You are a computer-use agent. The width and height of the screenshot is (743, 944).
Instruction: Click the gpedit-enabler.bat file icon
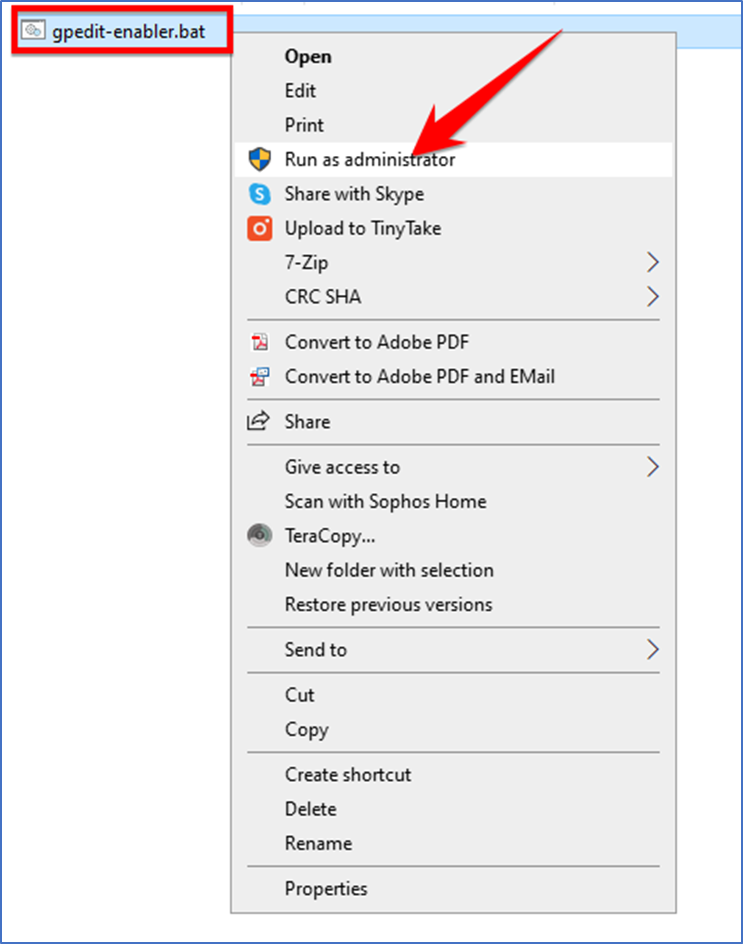pos(33,30)
